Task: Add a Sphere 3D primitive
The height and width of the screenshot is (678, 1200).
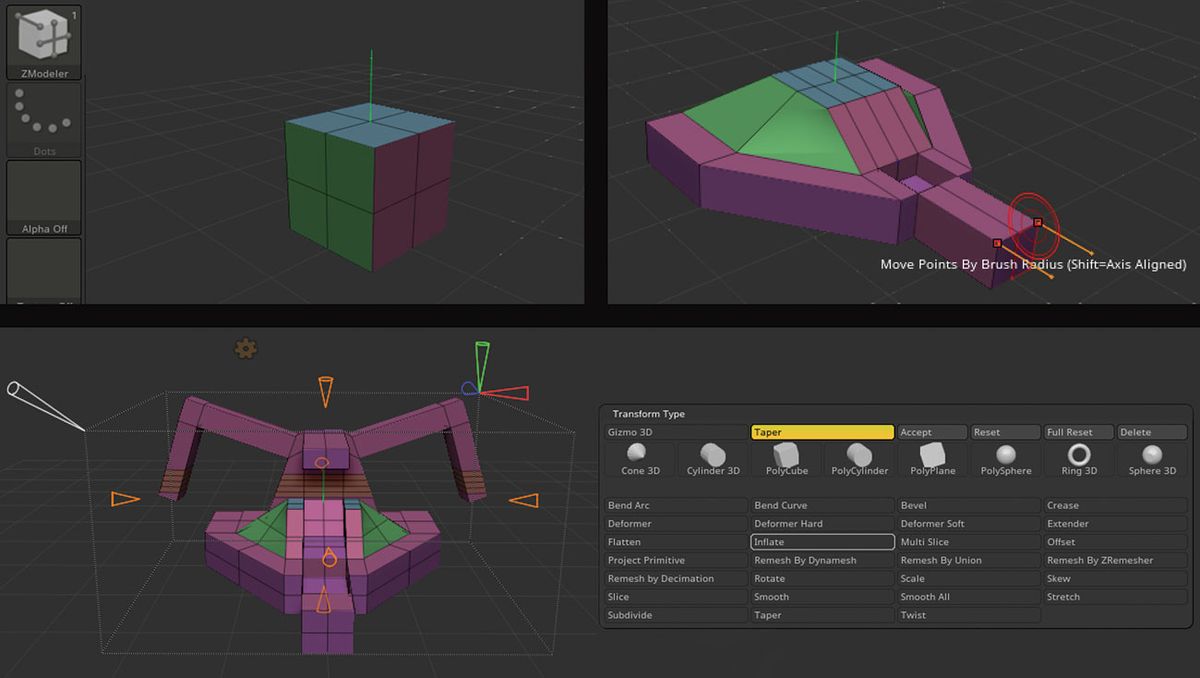Action: pyautogui.click(x=1150, y=460)
